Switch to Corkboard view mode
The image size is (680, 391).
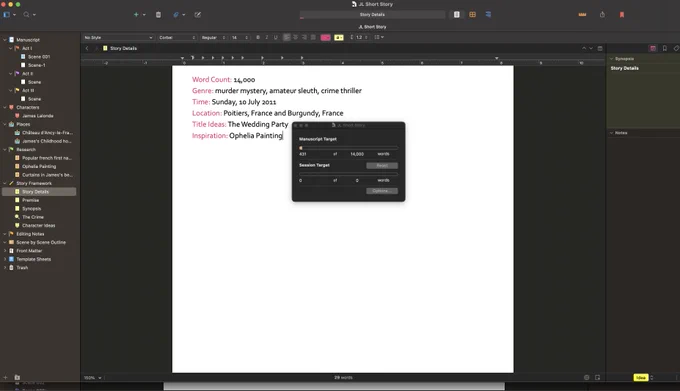[472, 14]
